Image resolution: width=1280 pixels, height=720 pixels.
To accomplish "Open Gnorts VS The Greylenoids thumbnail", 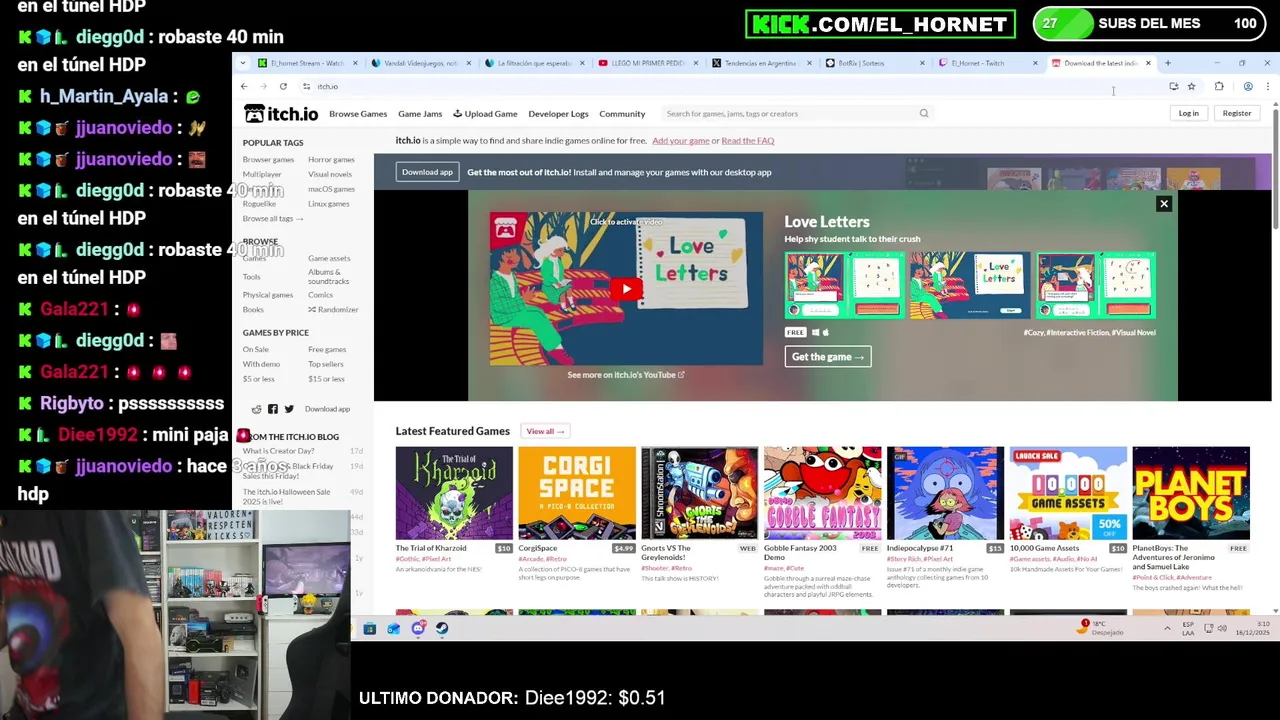I will (x=700, y=493).
